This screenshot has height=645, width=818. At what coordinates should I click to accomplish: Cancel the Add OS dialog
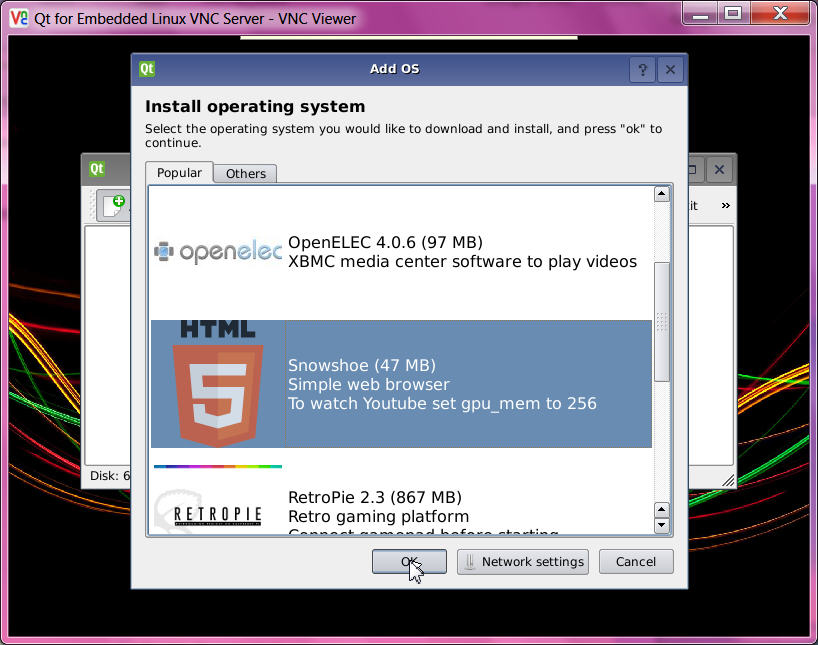(x=635, y=562)
